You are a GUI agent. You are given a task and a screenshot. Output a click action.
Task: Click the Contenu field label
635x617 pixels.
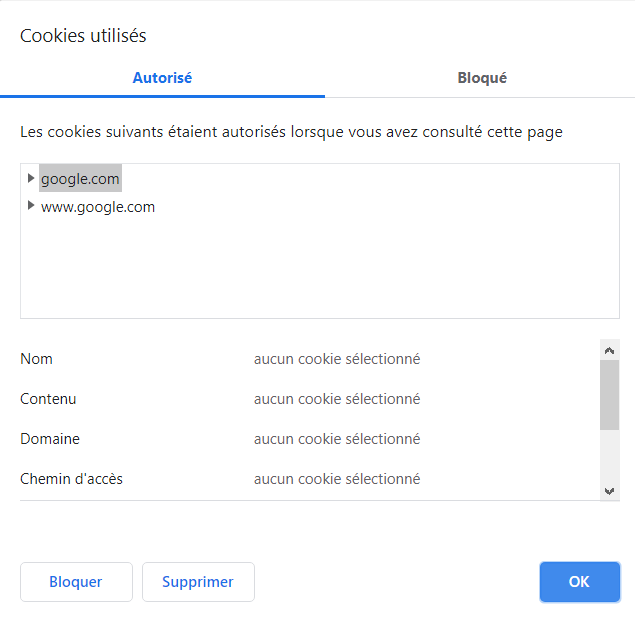coord(48,399)
